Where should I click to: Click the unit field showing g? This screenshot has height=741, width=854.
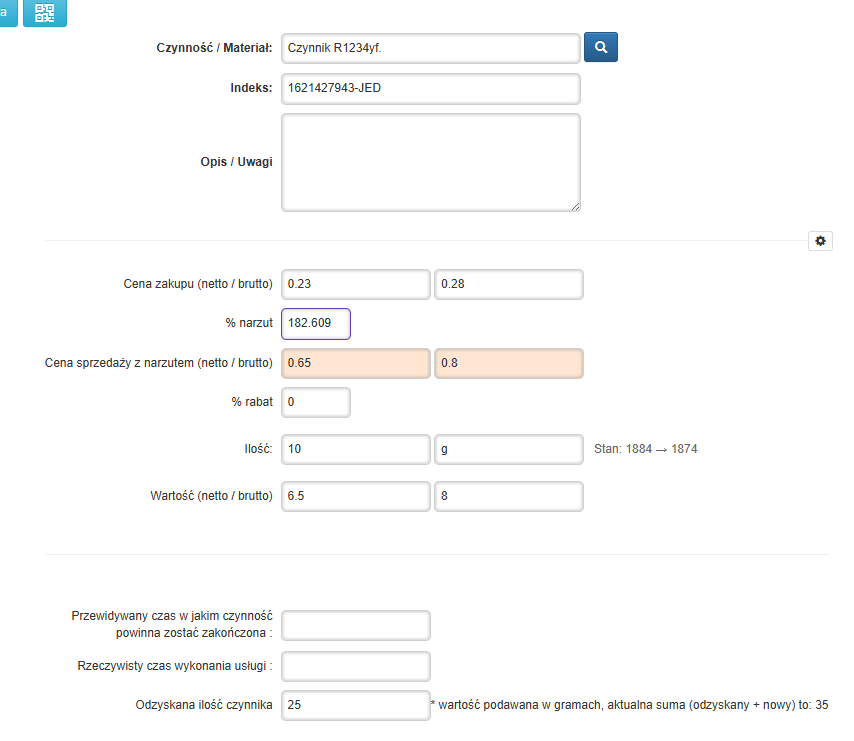tap(508, 449)
